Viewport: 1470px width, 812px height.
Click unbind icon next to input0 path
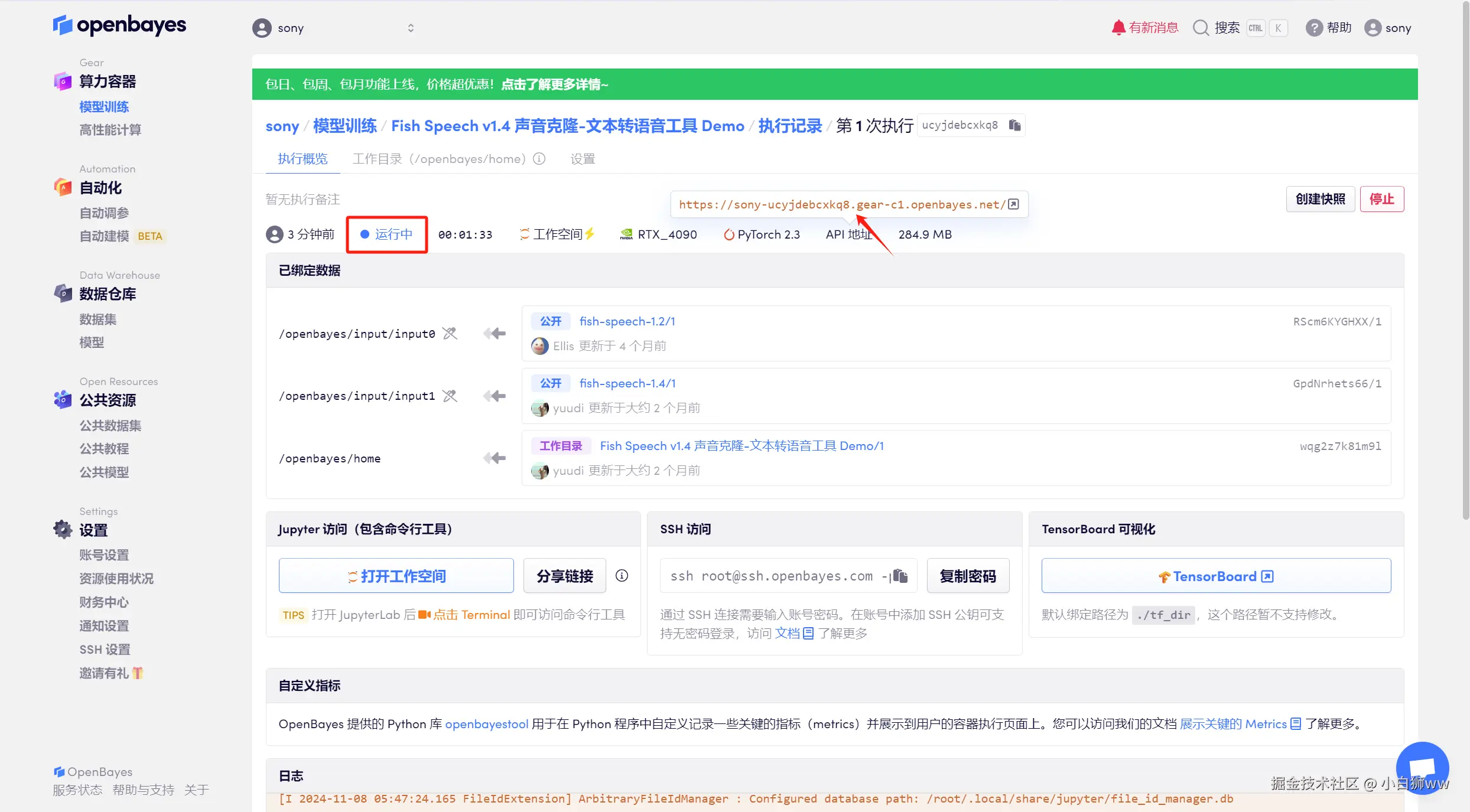pos(450,334)
